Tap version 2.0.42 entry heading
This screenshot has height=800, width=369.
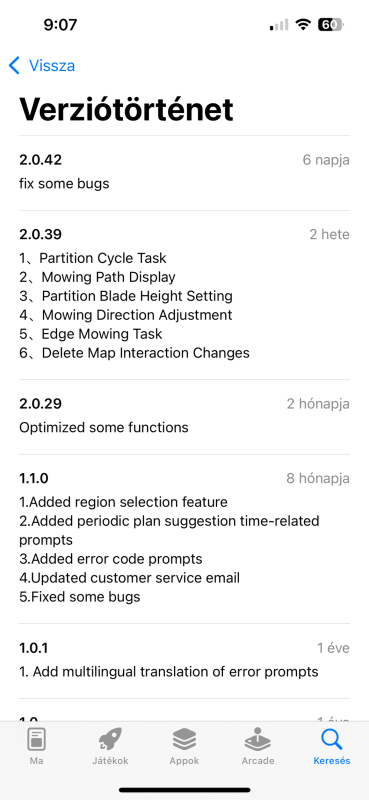coord(40,160)
